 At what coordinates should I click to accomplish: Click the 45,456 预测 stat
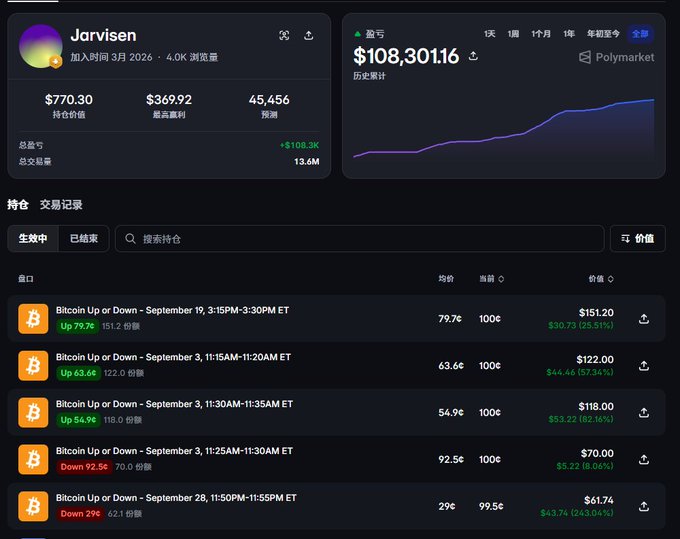pos(269,105)
